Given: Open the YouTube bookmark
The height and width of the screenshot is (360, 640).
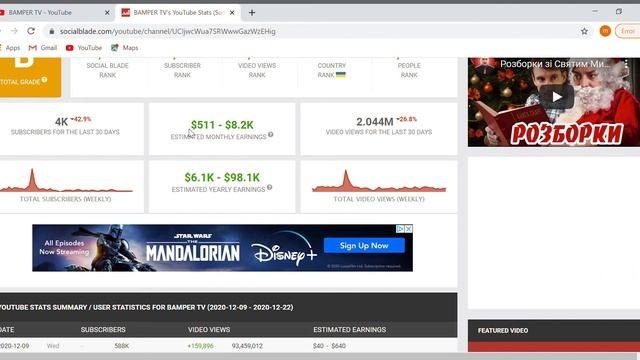Looking at the screenshot, I should 84,48.
